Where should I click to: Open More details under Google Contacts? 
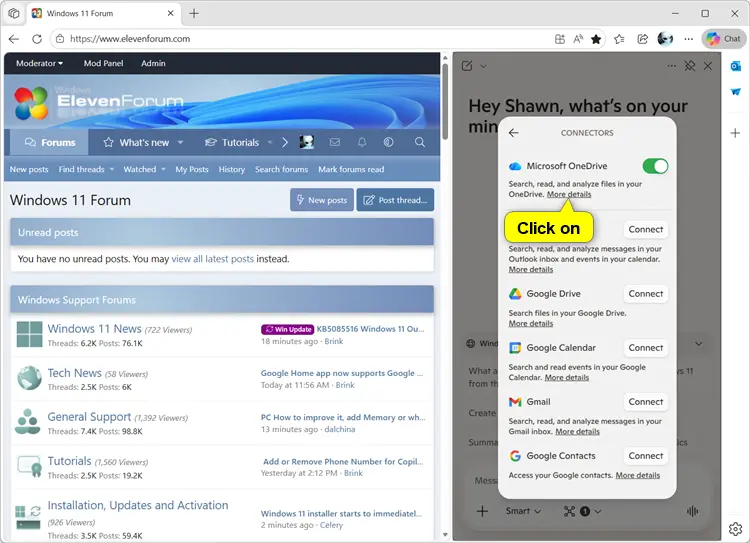(638, 475)
